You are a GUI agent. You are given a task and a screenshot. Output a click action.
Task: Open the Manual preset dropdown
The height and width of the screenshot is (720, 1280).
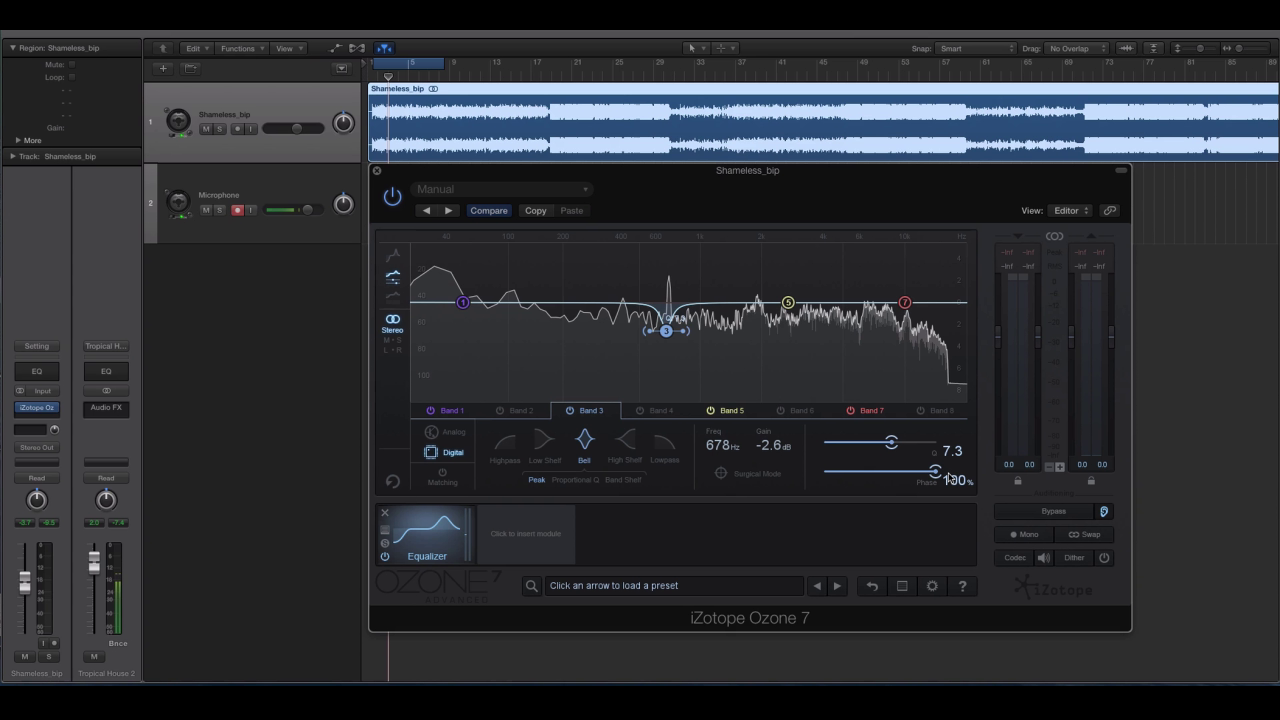pos(502,189)
